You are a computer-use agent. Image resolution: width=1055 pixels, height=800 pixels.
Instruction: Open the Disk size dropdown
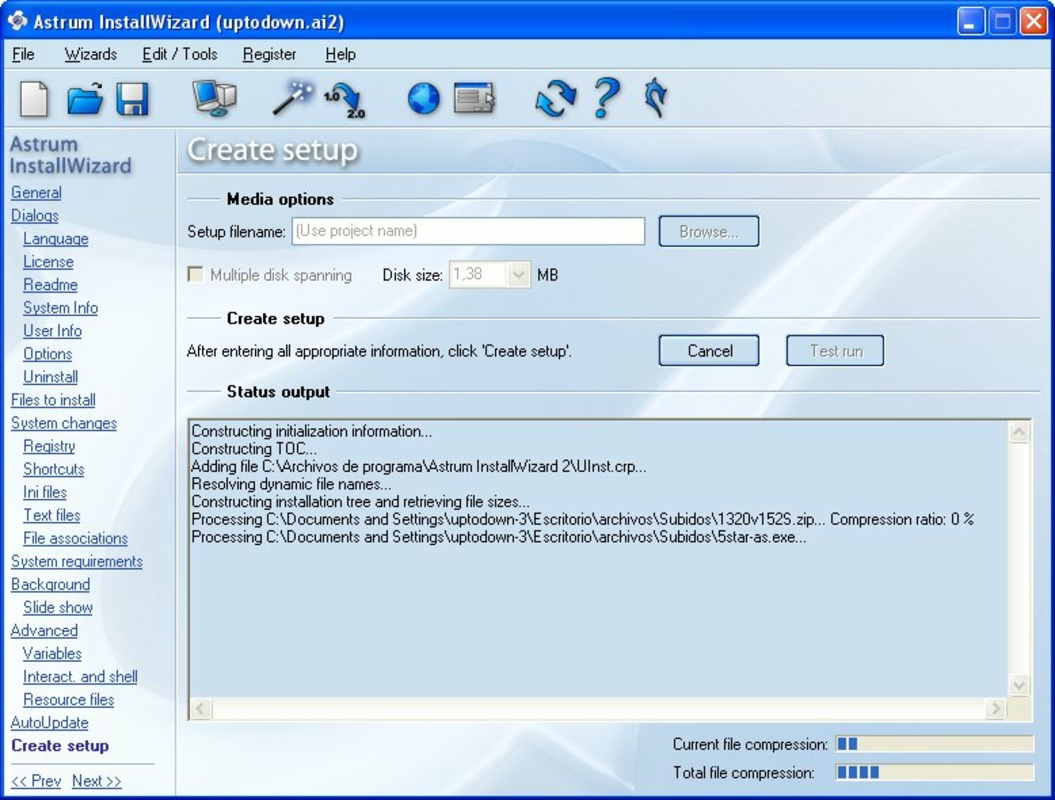tap(518, 274)
